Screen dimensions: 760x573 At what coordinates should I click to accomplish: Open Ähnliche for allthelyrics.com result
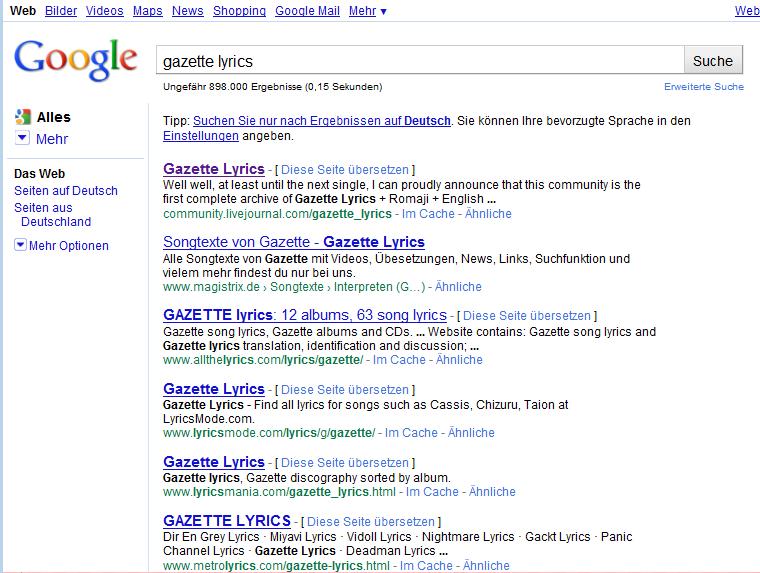pyautogui.click(x=459, y=360)
